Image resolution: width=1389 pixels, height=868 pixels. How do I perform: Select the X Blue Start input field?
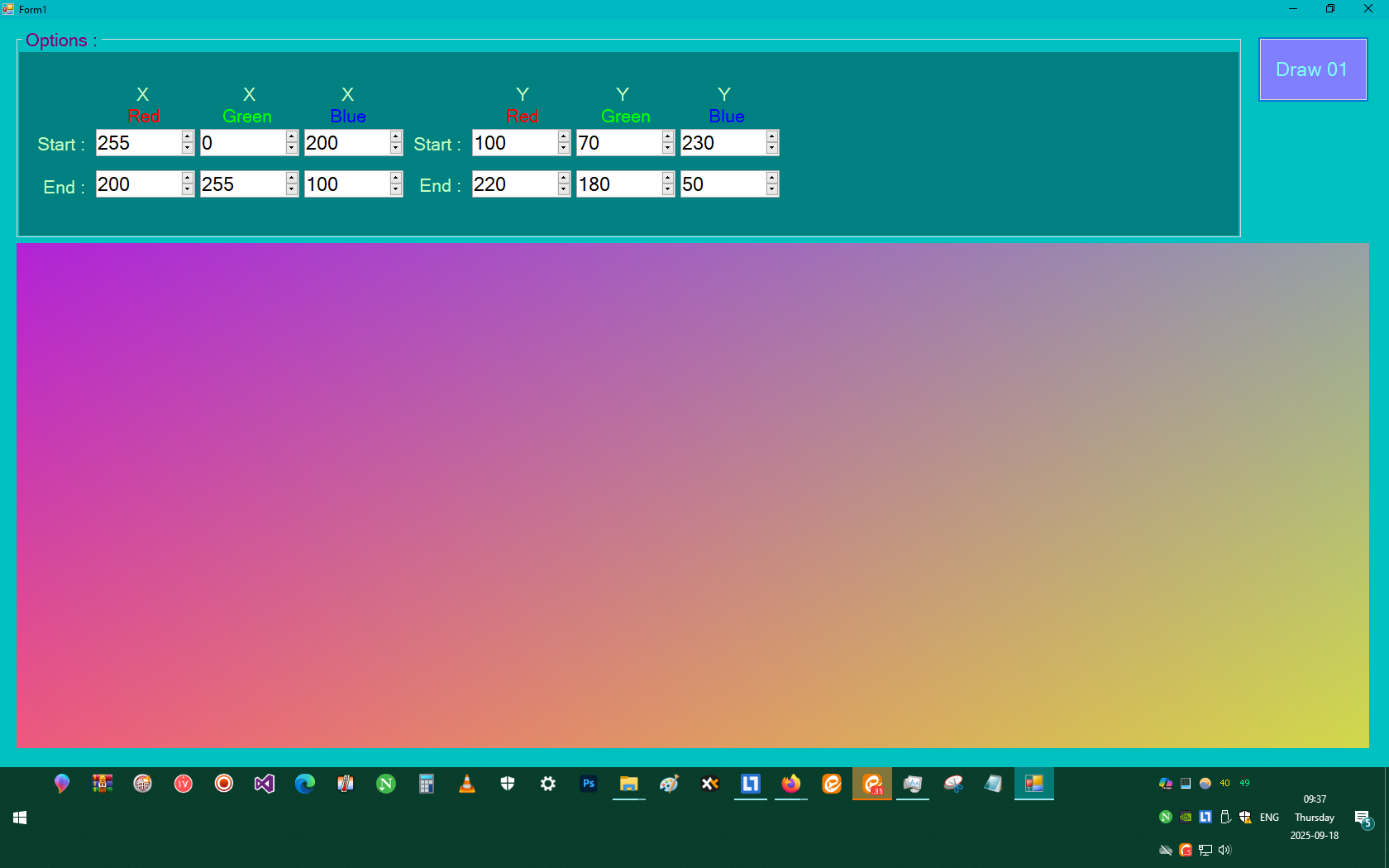347,143
